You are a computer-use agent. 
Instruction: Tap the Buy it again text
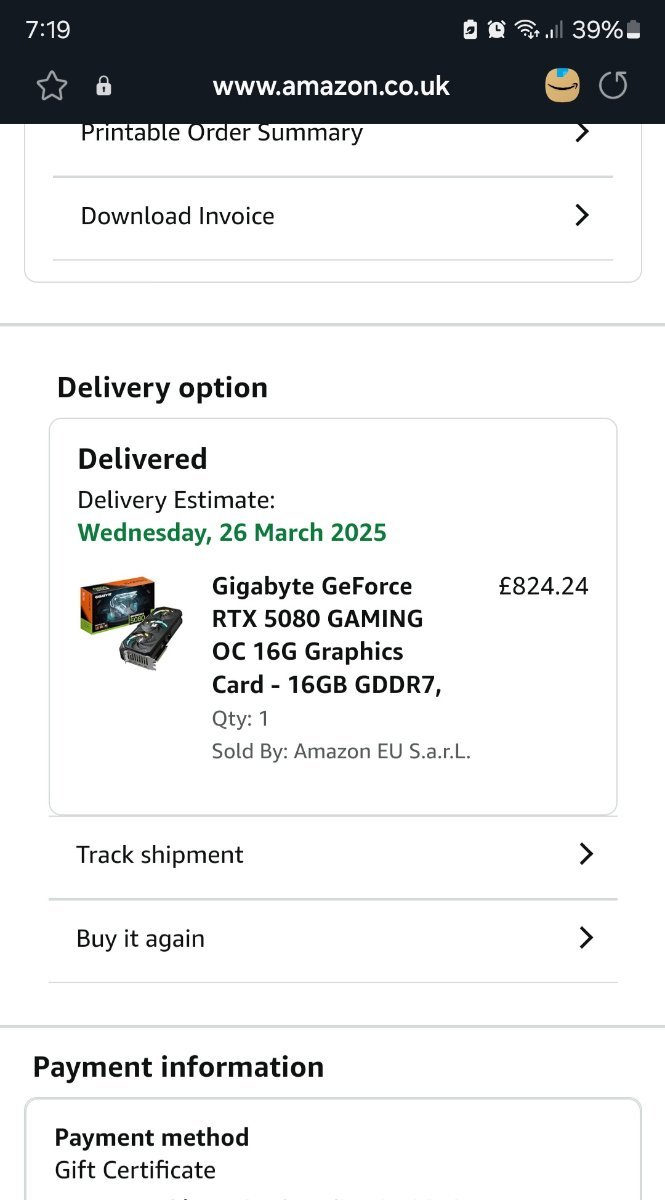pyautogui.click(x=140, y=939)
